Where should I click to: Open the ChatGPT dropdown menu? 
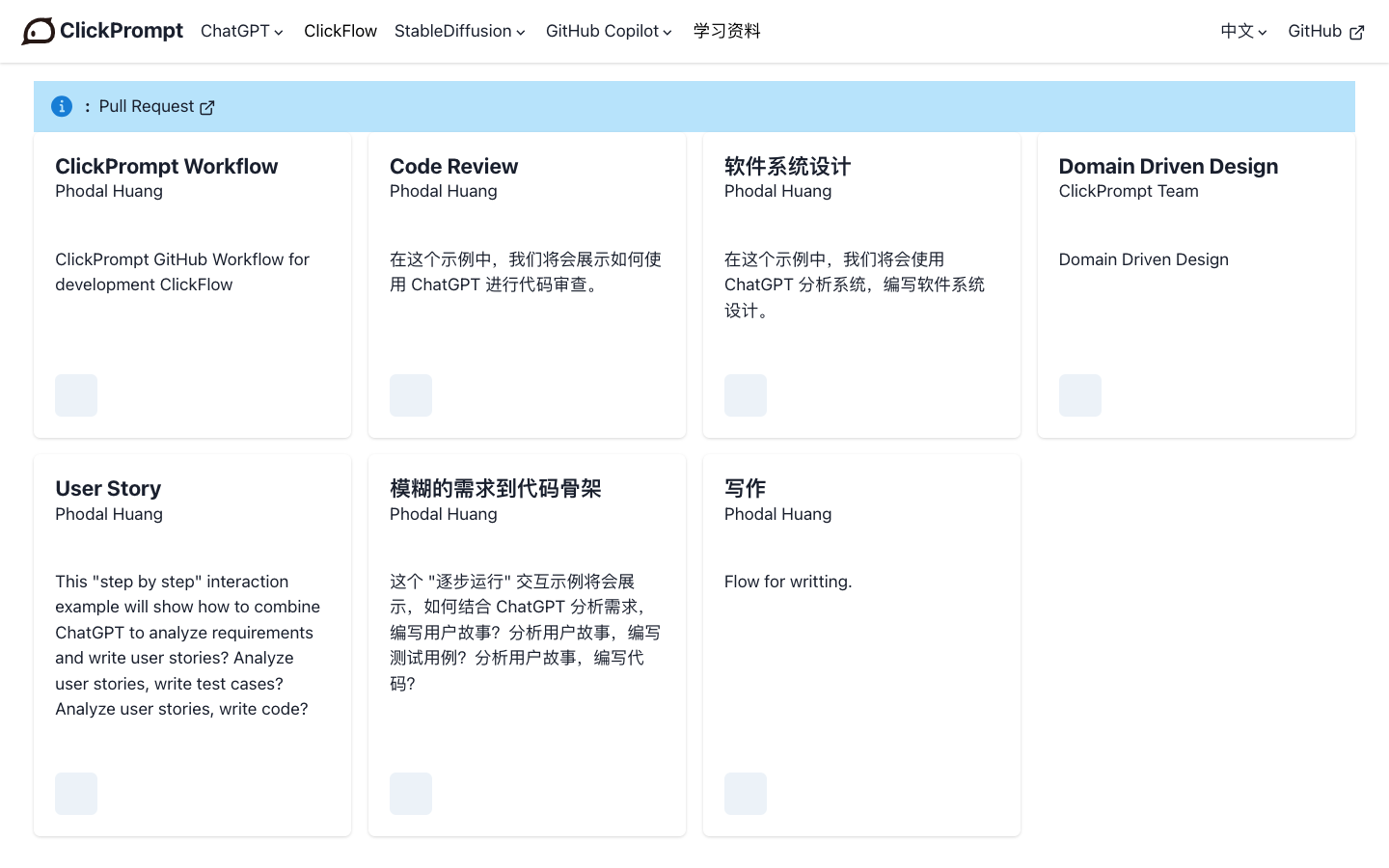[241, 31]
